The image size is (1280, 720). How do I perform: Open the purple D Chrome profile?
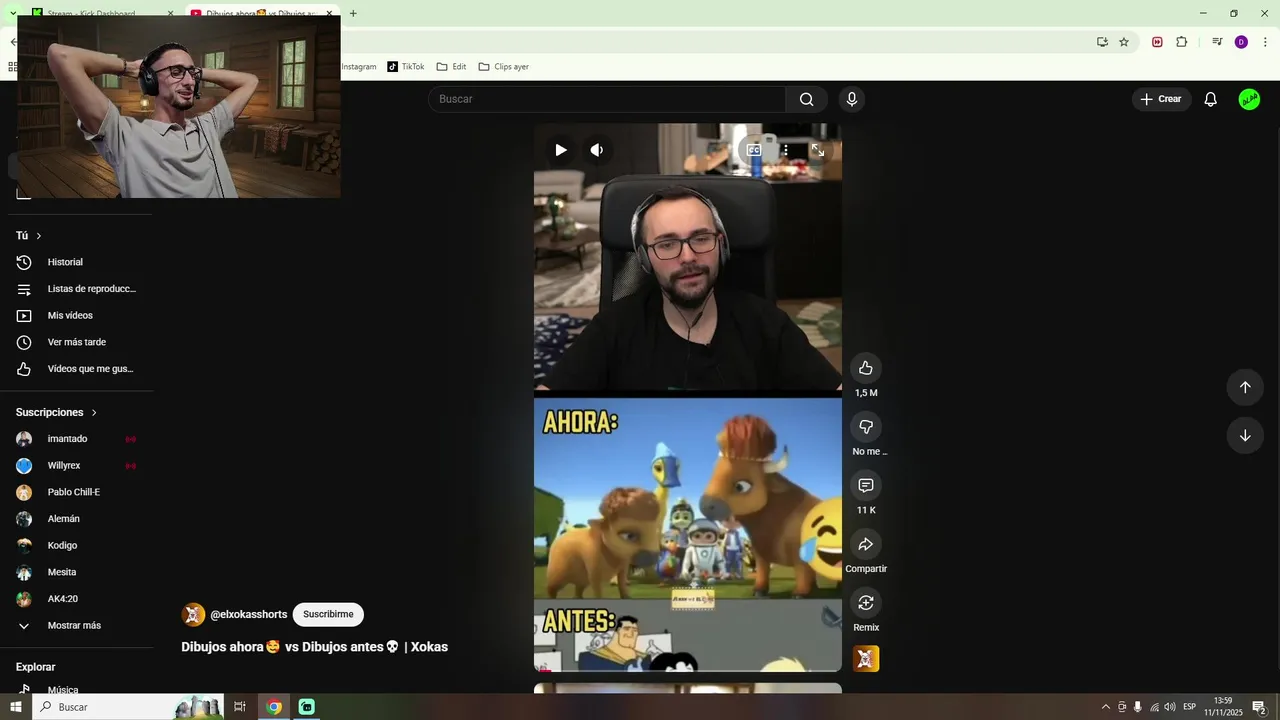tap(1241, 42)
